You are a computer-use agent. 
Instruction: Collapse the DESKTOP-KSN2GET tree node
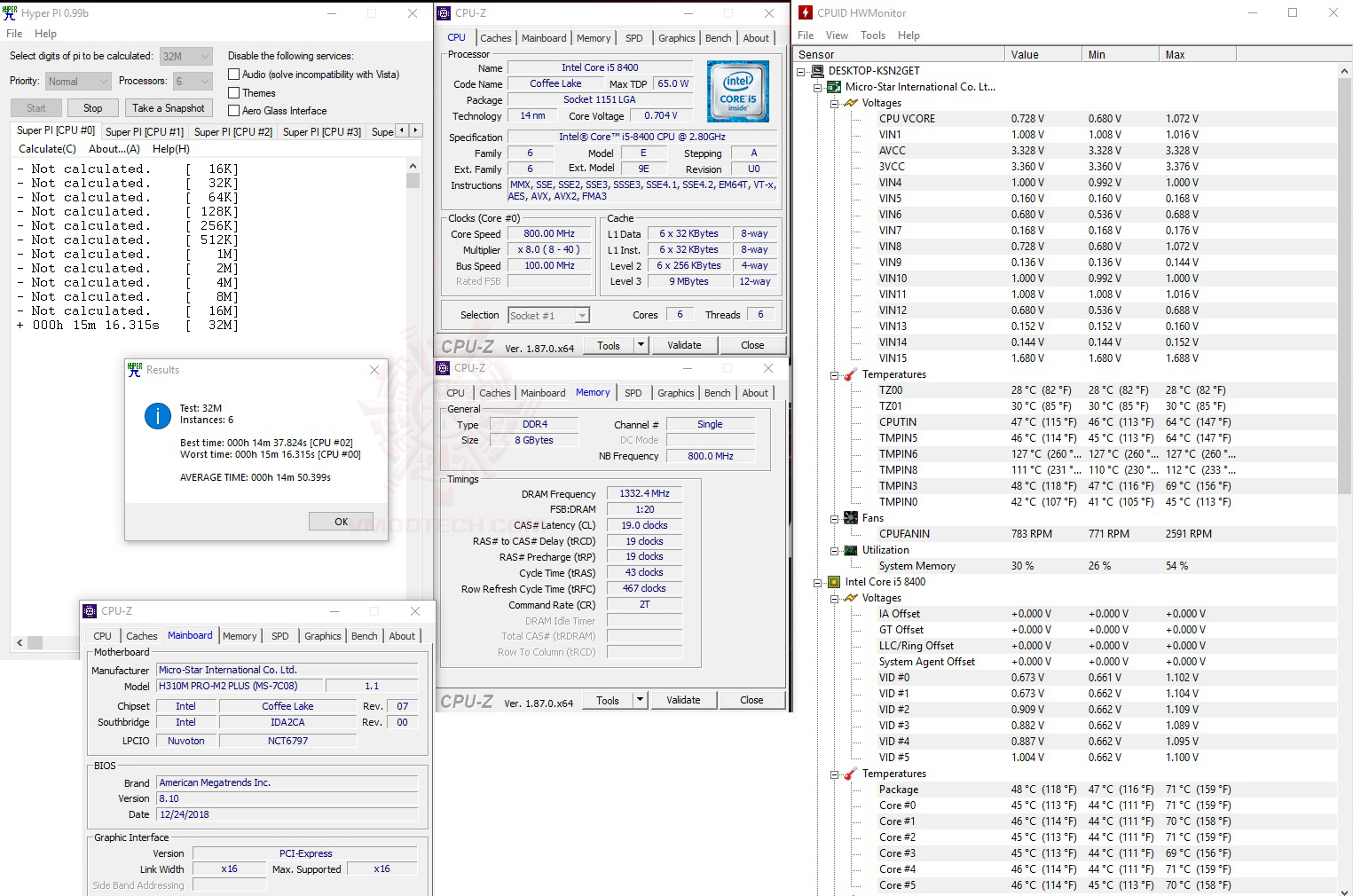pyautogui.click(x=801, y=71)
